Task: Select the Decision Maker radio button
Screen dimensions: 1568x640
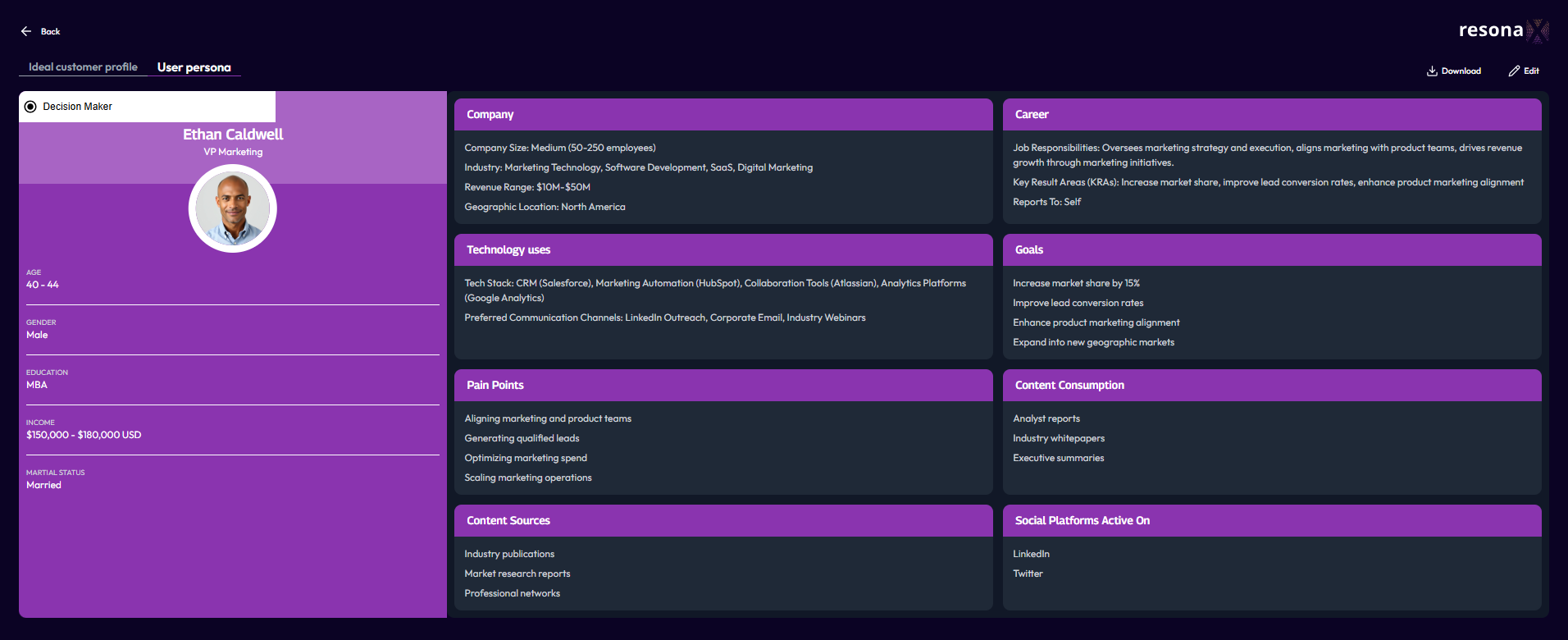Action: click(x=30, y=107)
